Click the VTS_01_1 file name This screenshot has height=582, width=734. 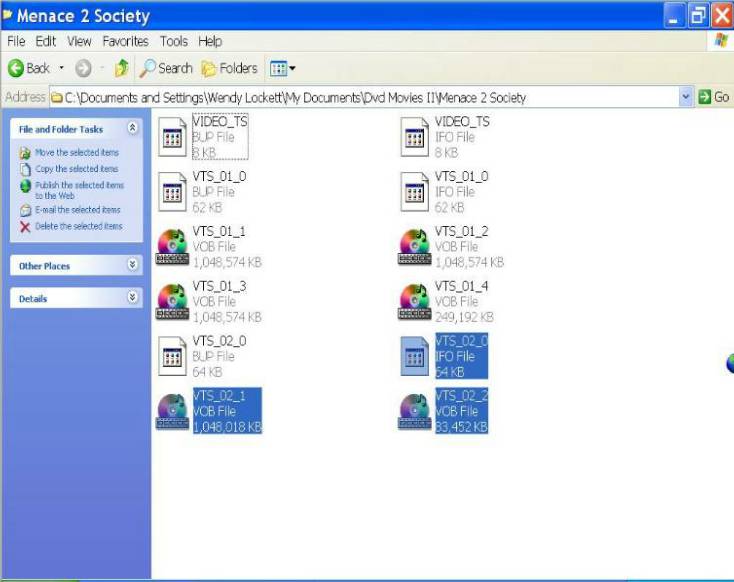click(x=219, y=231)
